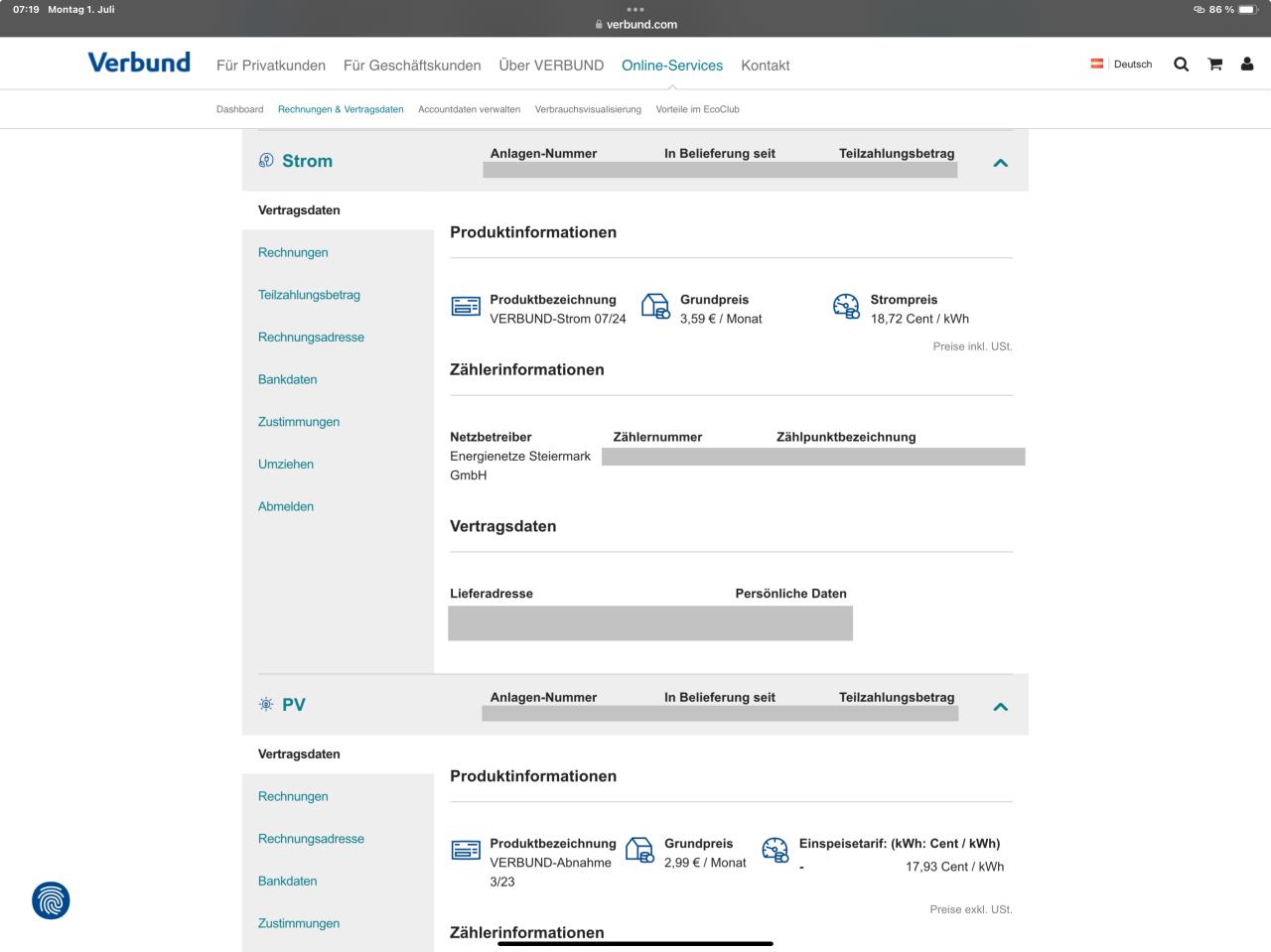Click the PV sun icon
This screenshot has height=952, width=1271.
265,705
